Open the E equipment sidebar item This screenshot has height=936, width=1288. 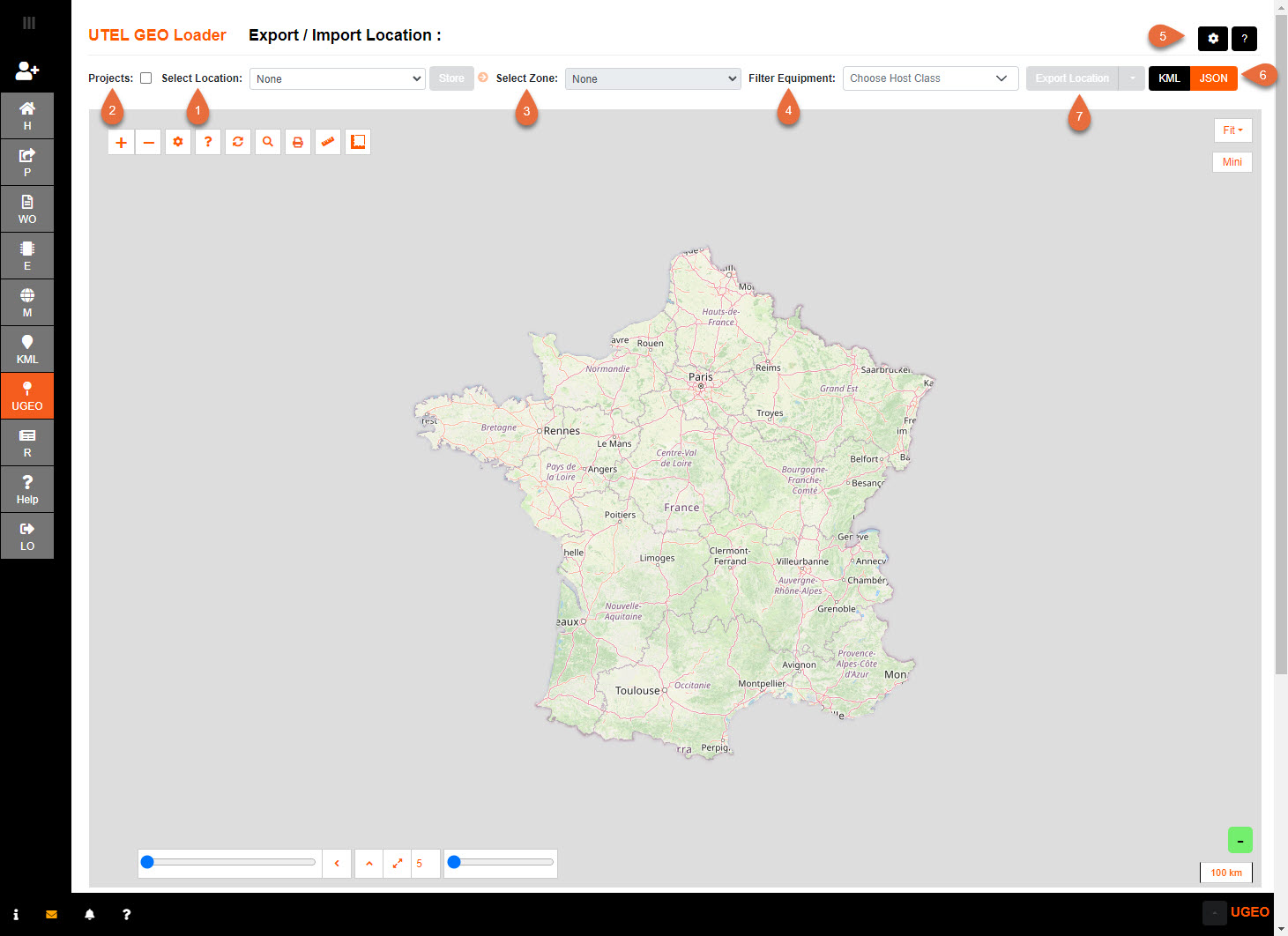[x=27, y=256]
